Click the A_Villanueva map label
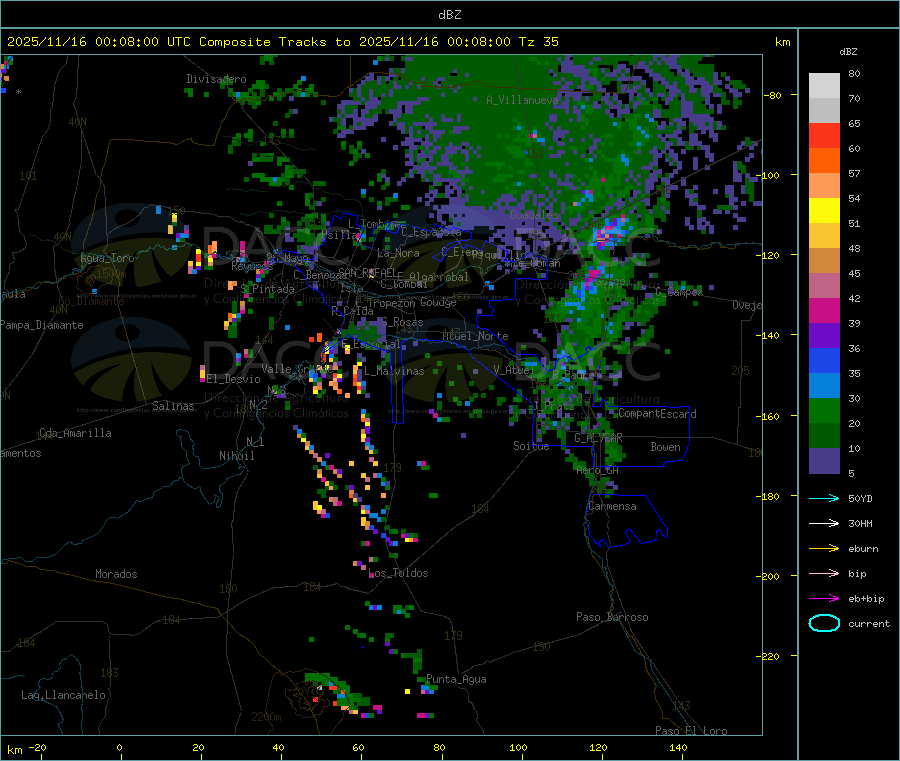Viewport: 900px width, 761px height. point(522,100)
